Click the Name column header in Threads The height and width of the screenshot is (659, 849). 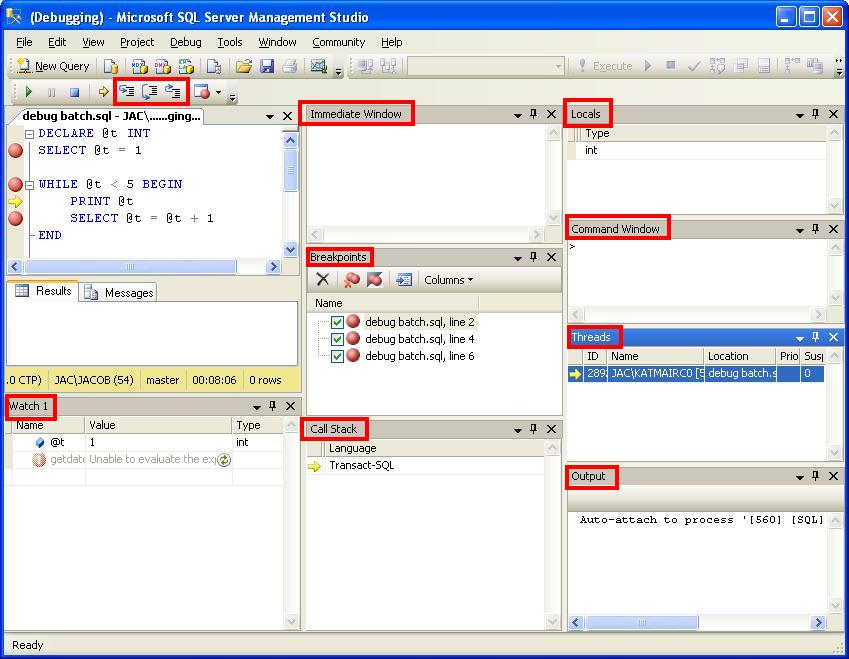[x=655, y=356]
